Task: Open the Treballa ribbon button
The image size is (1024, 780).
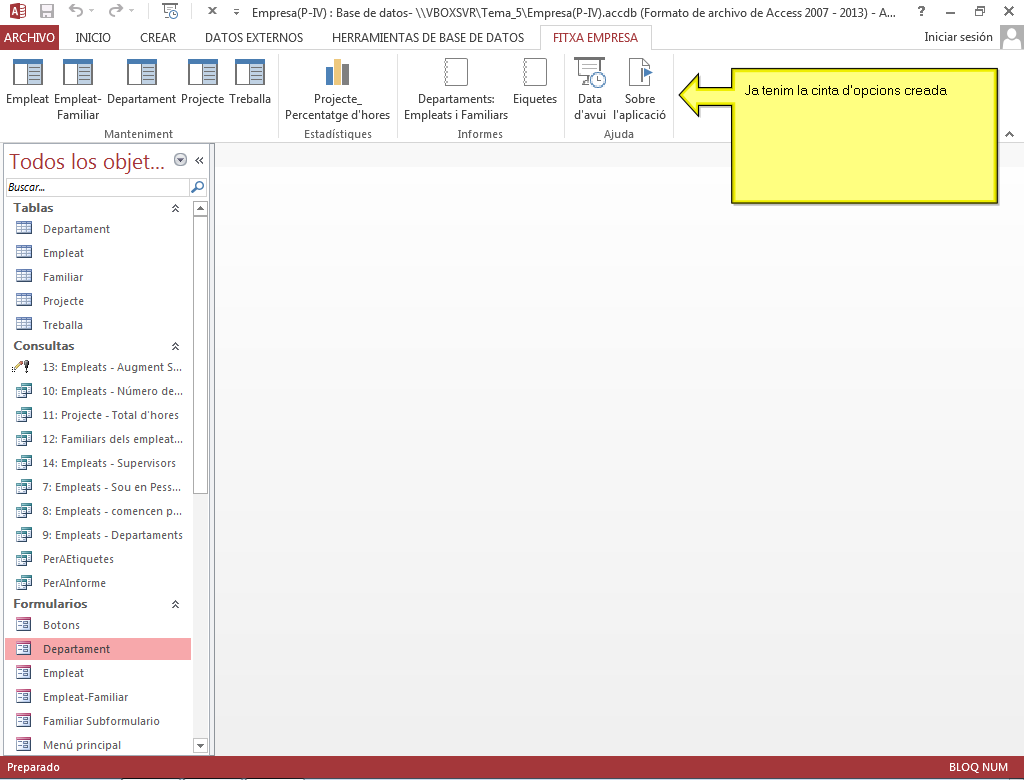Action: (250, 82)
